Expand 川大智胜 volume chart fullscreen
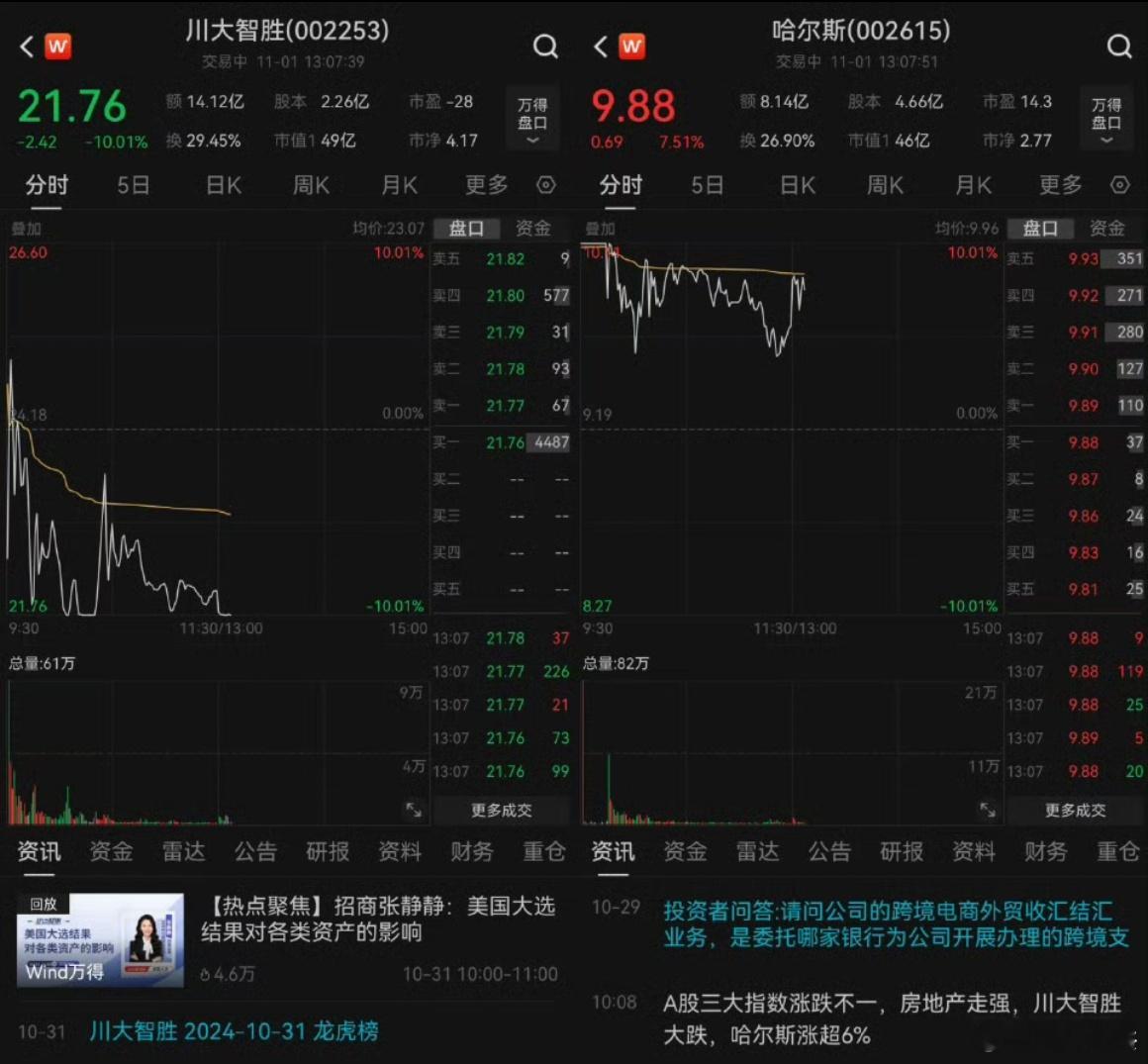 pyautogui.click(x=414, y=810)
